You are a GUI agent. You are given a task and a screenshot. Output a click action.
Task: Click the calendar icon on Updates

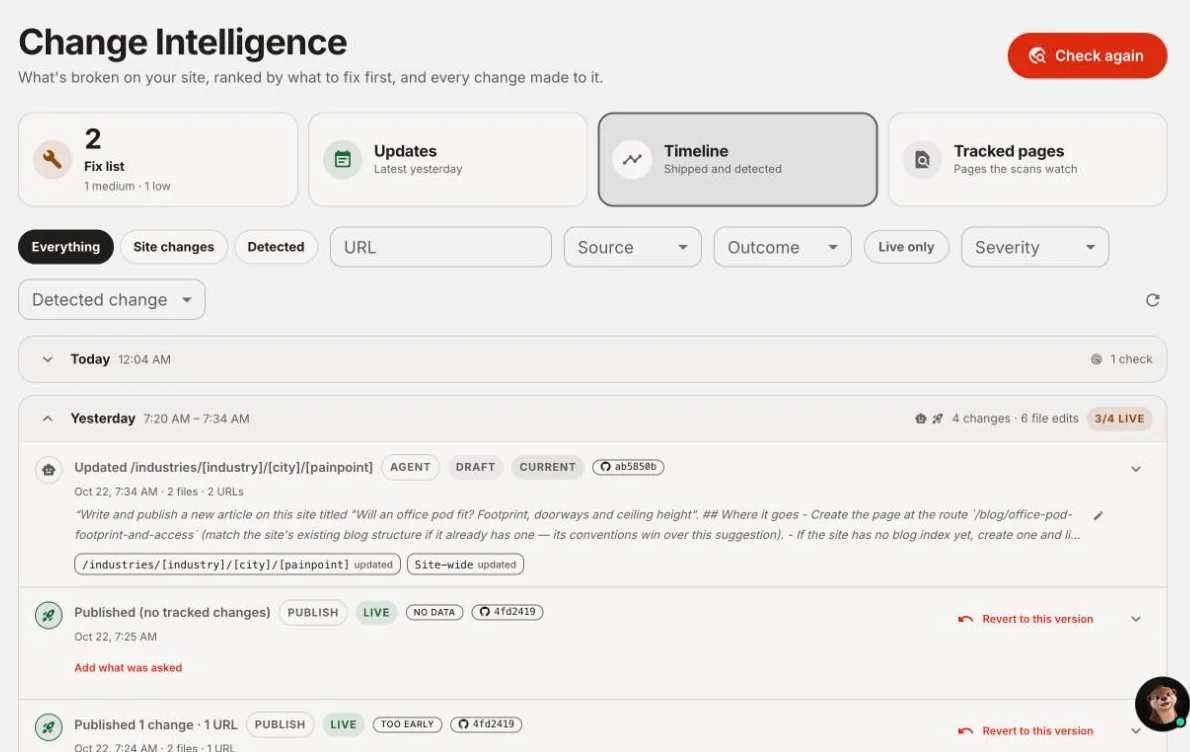pos(342,159)
